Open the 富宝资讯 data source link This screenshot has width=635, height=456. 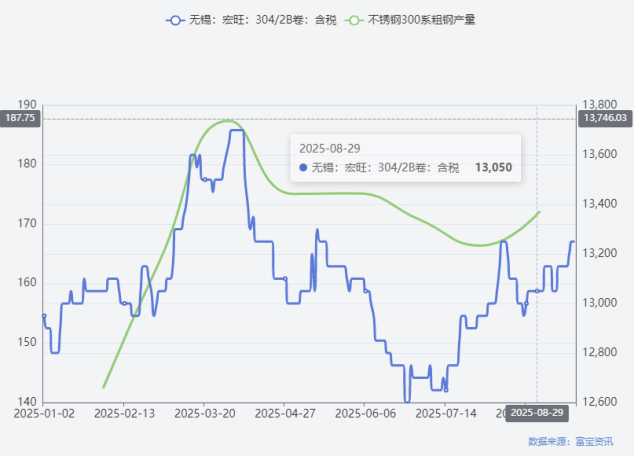(594, 441)
